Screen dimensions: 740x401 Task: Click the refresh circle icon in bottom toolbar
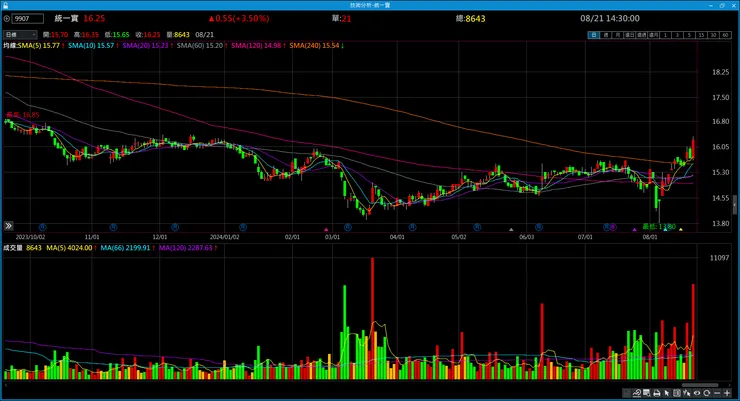[706, 393]
